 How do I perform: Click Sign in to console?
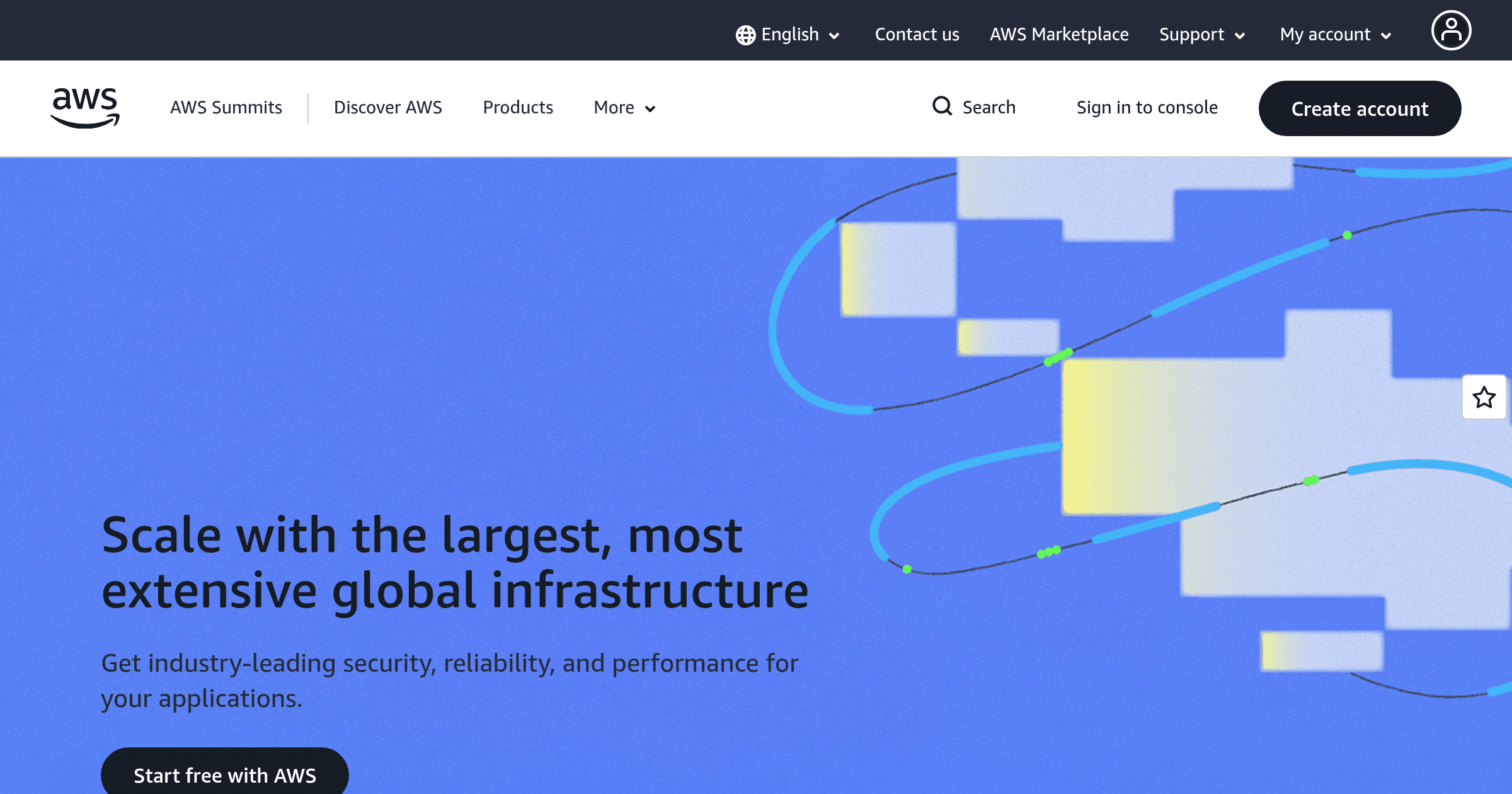1147,108
